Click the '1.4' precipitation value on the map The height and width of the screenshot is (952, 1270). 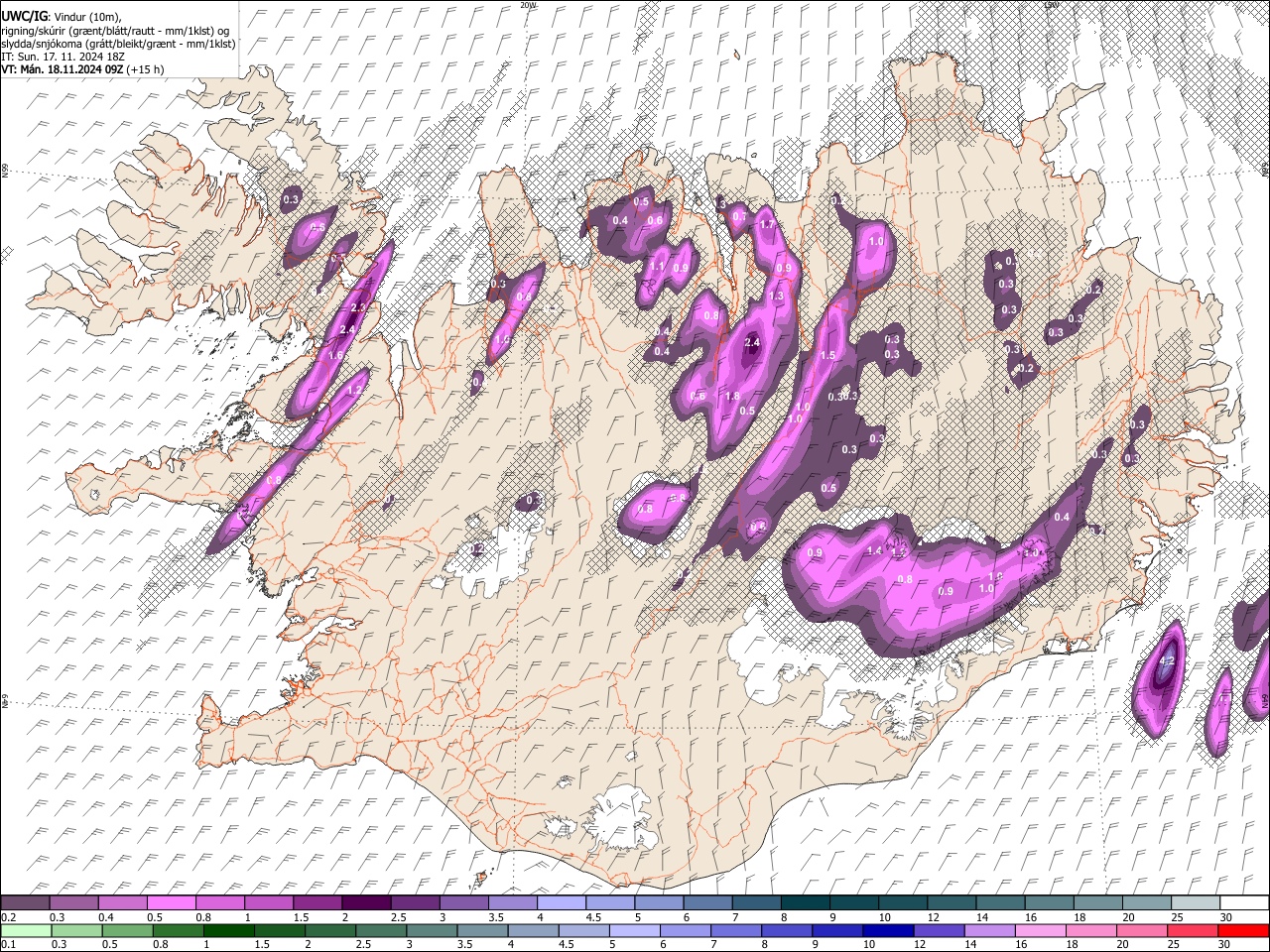pos(875,550)
